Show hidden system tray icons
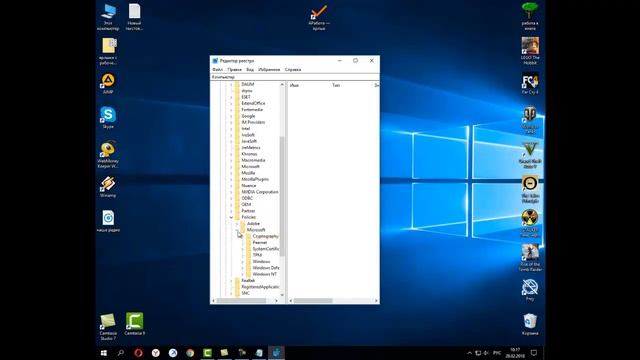Screen dimensions: 640x360 click(469, 353)
